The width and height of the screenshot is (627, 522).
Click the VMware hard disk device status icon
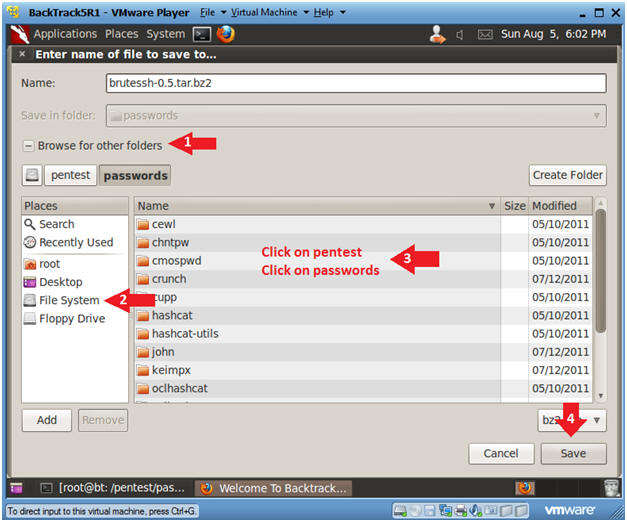click(x=400, y=510)
